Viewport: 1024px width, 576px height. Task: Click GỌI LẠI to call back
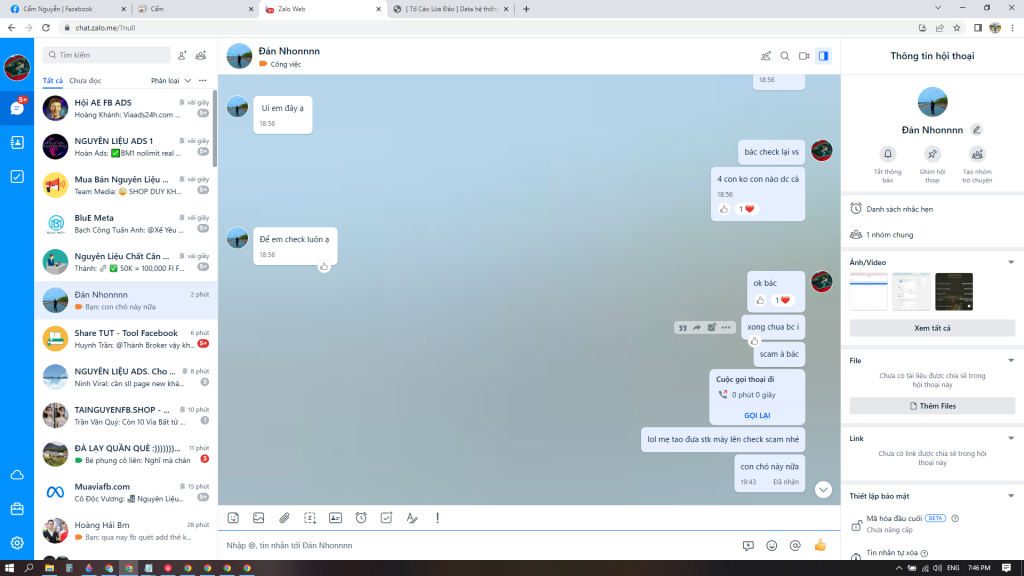click(757, 415)
